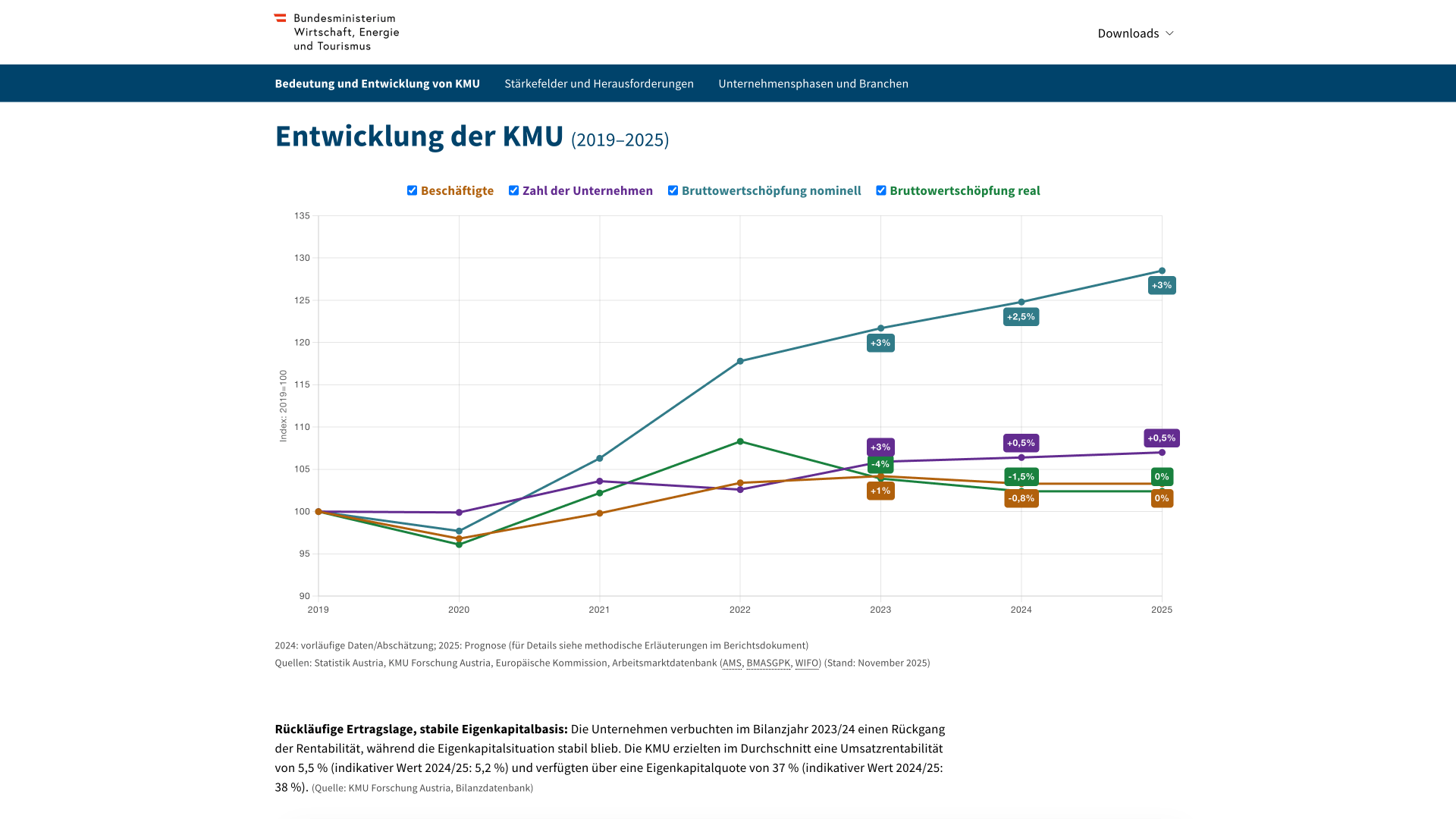Click the teal +3% label at 2025
The height and width of the screenshot is (819, 1456).
point(1162,285)
